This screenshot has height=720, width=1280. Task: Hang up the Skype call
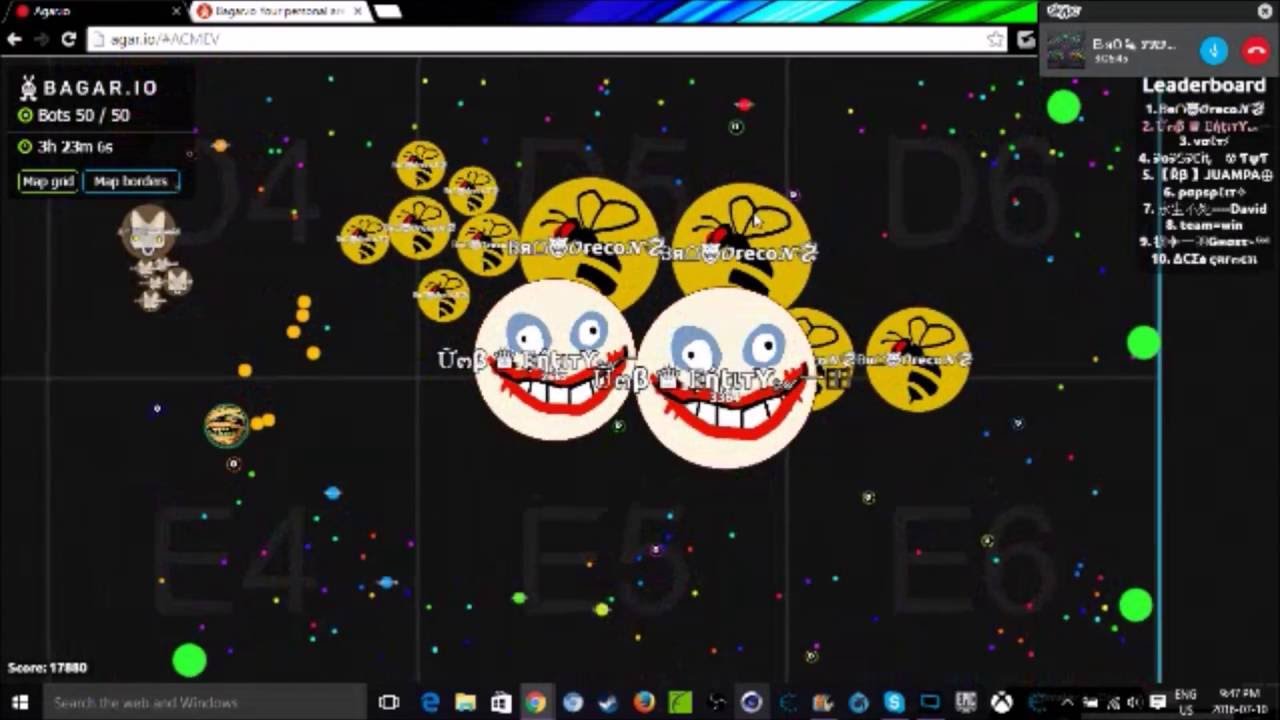1256,50
